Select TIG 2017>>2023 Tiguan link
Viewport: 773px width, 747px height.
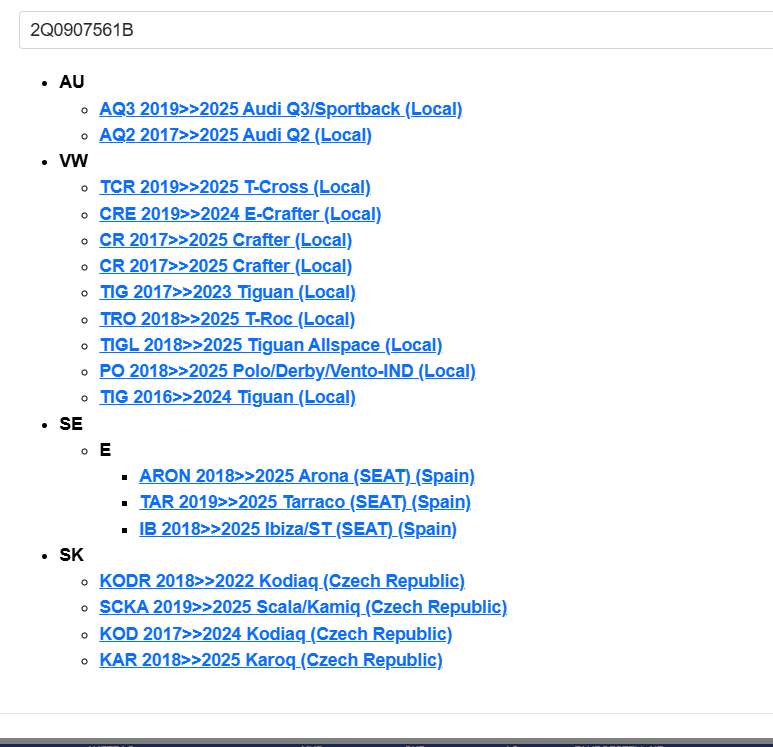click(x=227, y=292)
